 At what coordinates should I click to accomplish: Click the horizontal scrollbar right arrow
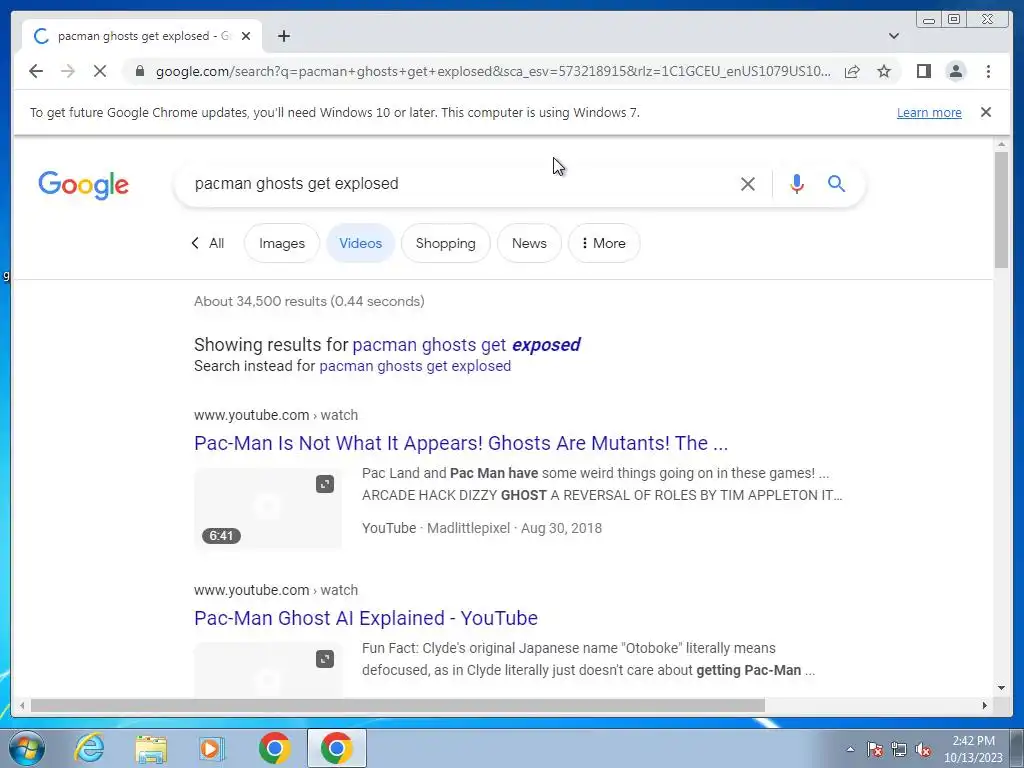point(985,705)
